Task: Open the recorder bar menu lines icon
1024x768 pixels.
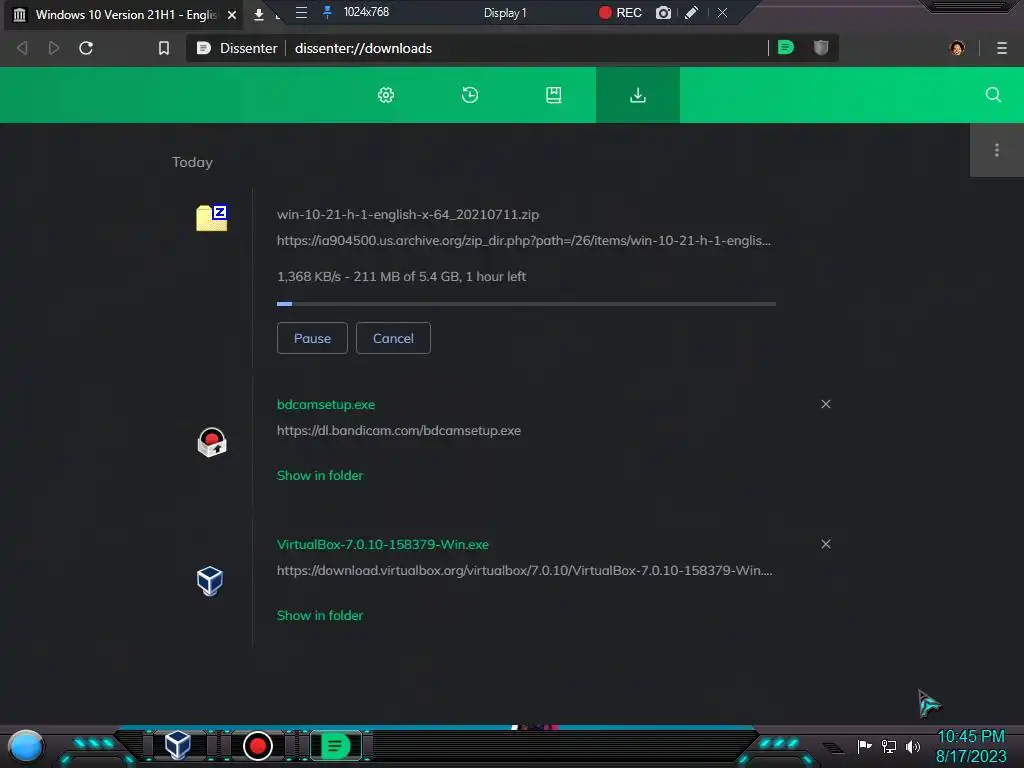Action: (301, 12)
